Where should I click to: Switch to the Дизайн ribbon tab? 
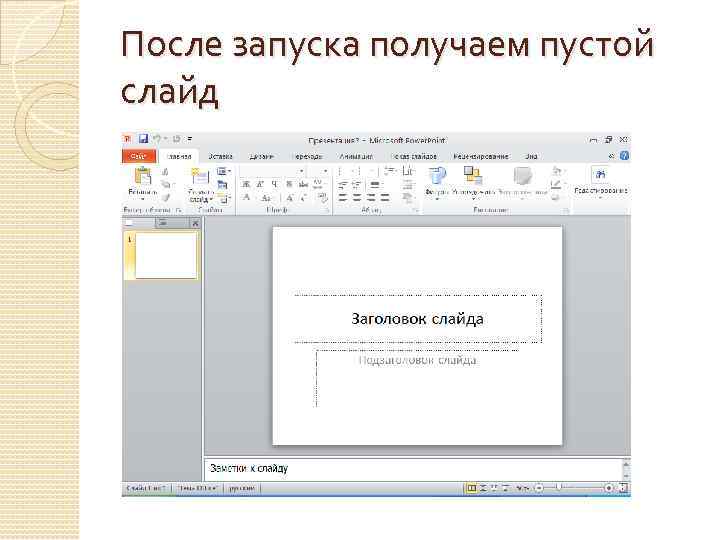[261, 156]
